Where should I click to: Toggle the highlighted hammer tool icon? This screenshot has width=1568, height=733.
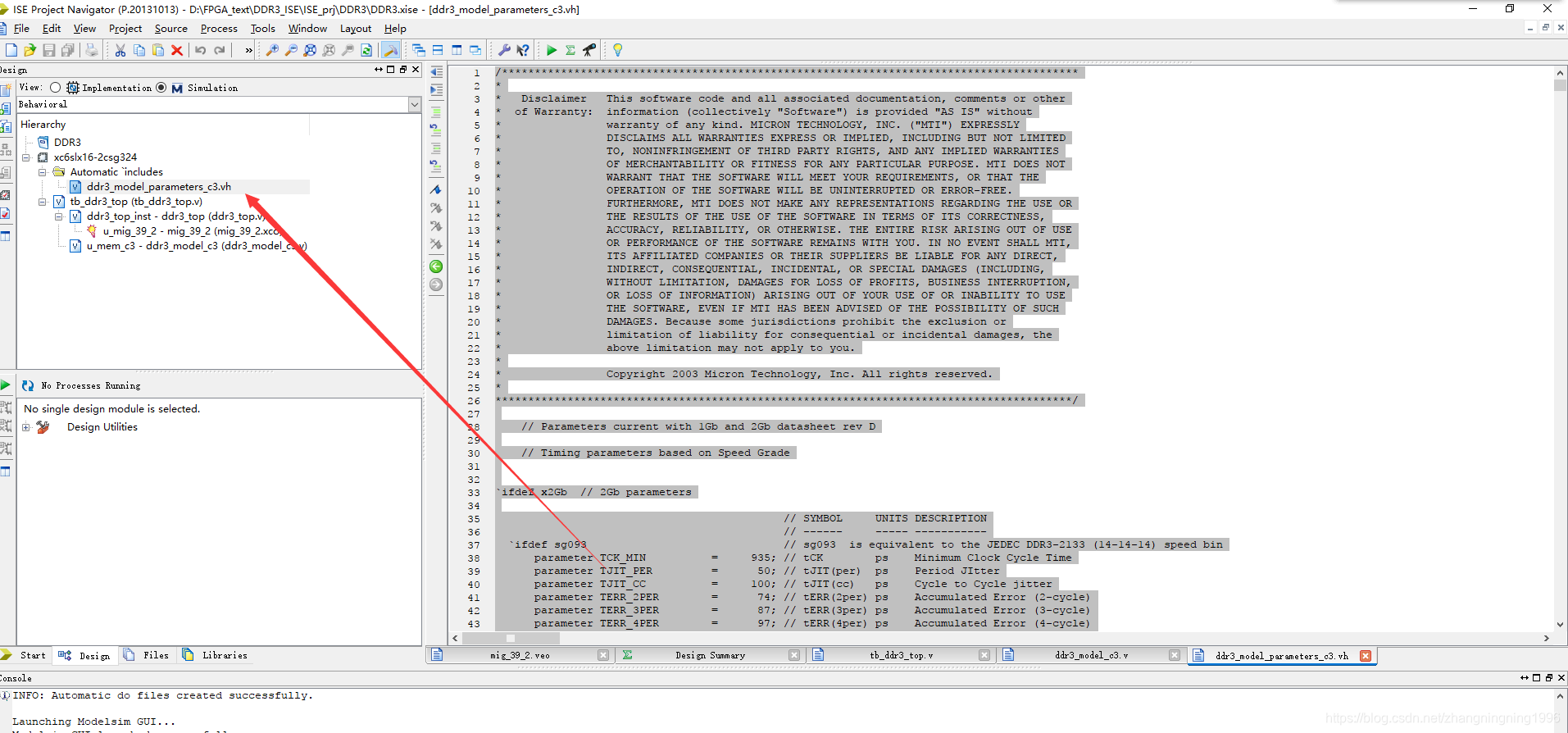[x=391, y=50]
